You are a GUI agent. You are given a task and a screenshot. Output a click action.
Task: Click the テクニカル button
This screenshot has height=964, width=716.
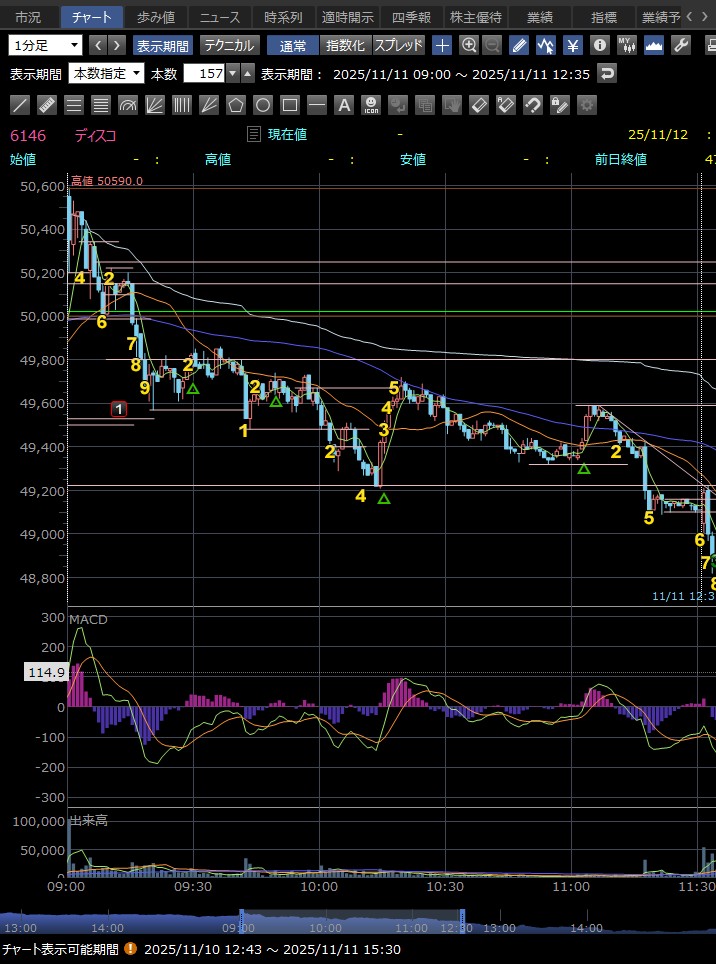(x=230, y=45)
